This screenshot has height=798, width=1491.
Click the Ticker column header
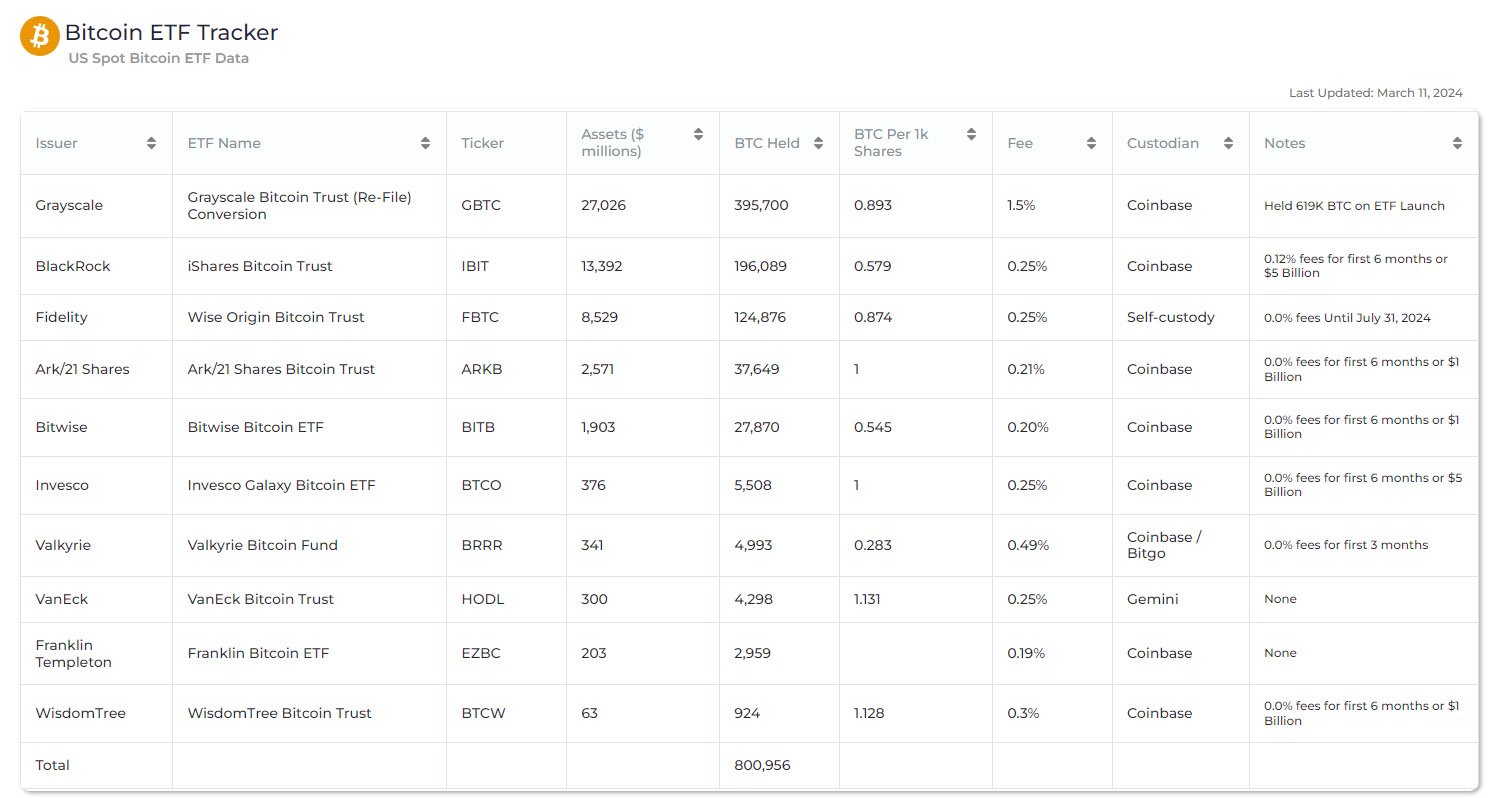point(482,143)
